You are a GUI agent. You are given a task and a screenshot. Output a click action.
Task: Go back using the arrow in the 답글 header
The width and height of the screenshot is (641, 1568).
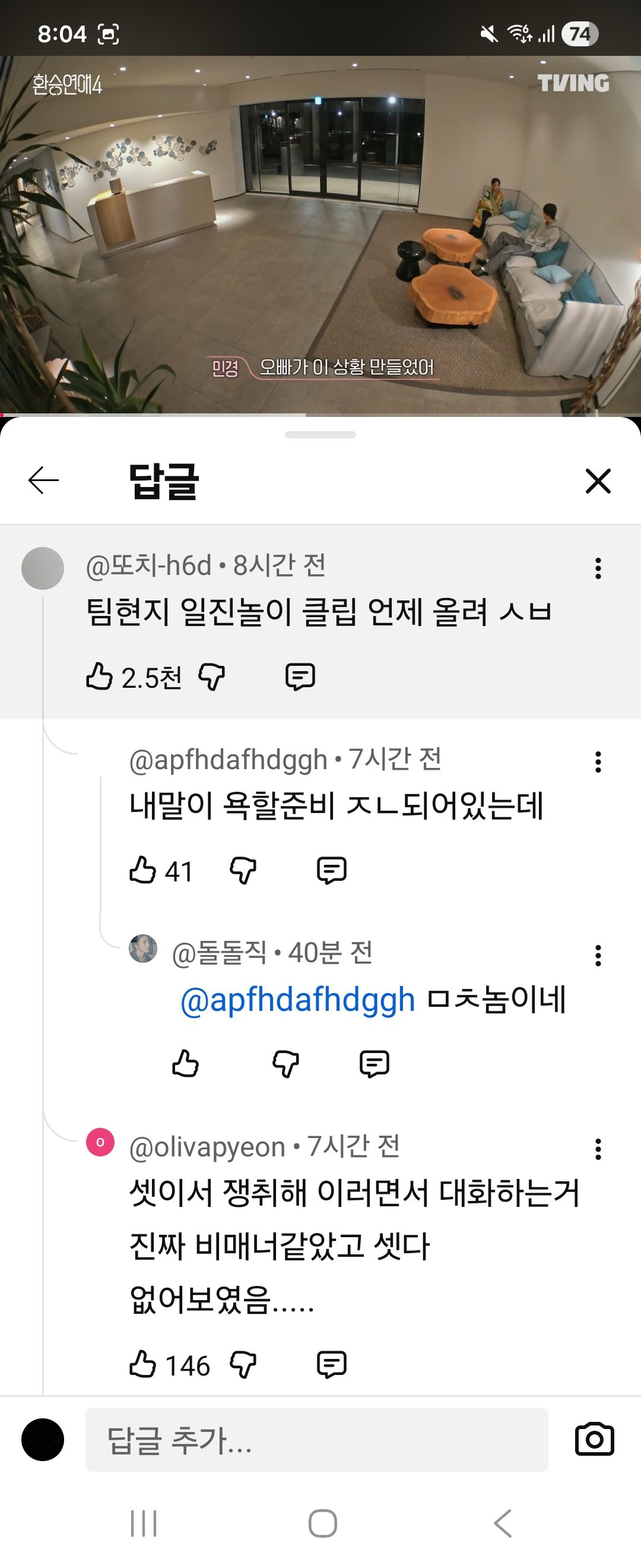pyautogui.click(x=42, y=481)
